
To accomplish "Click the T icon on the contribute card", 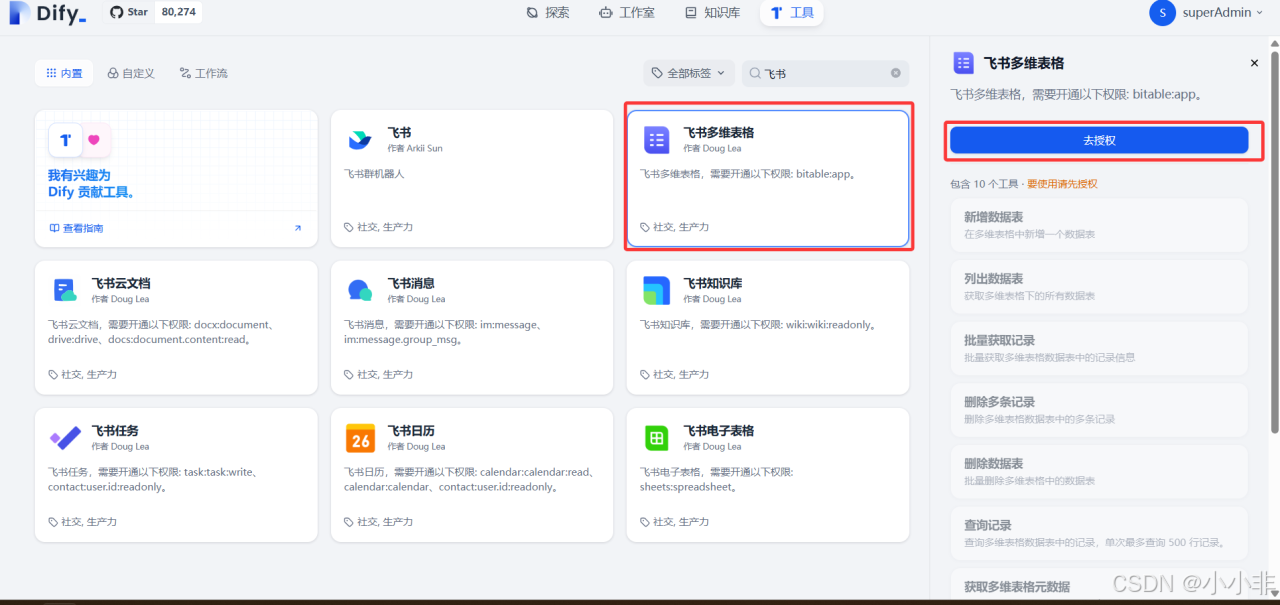I will pos(65,140).
